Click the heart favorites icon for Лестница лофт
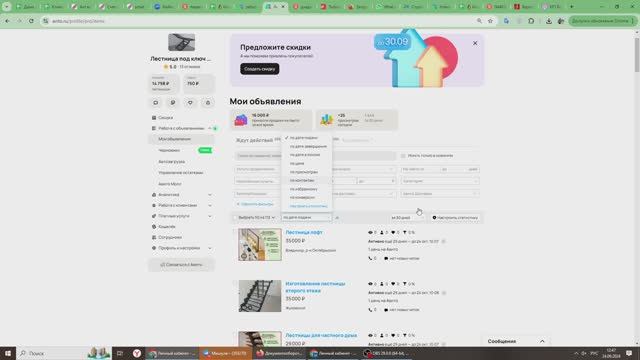Viewport: 640px width, 360px height. click(x=393, y=232)
